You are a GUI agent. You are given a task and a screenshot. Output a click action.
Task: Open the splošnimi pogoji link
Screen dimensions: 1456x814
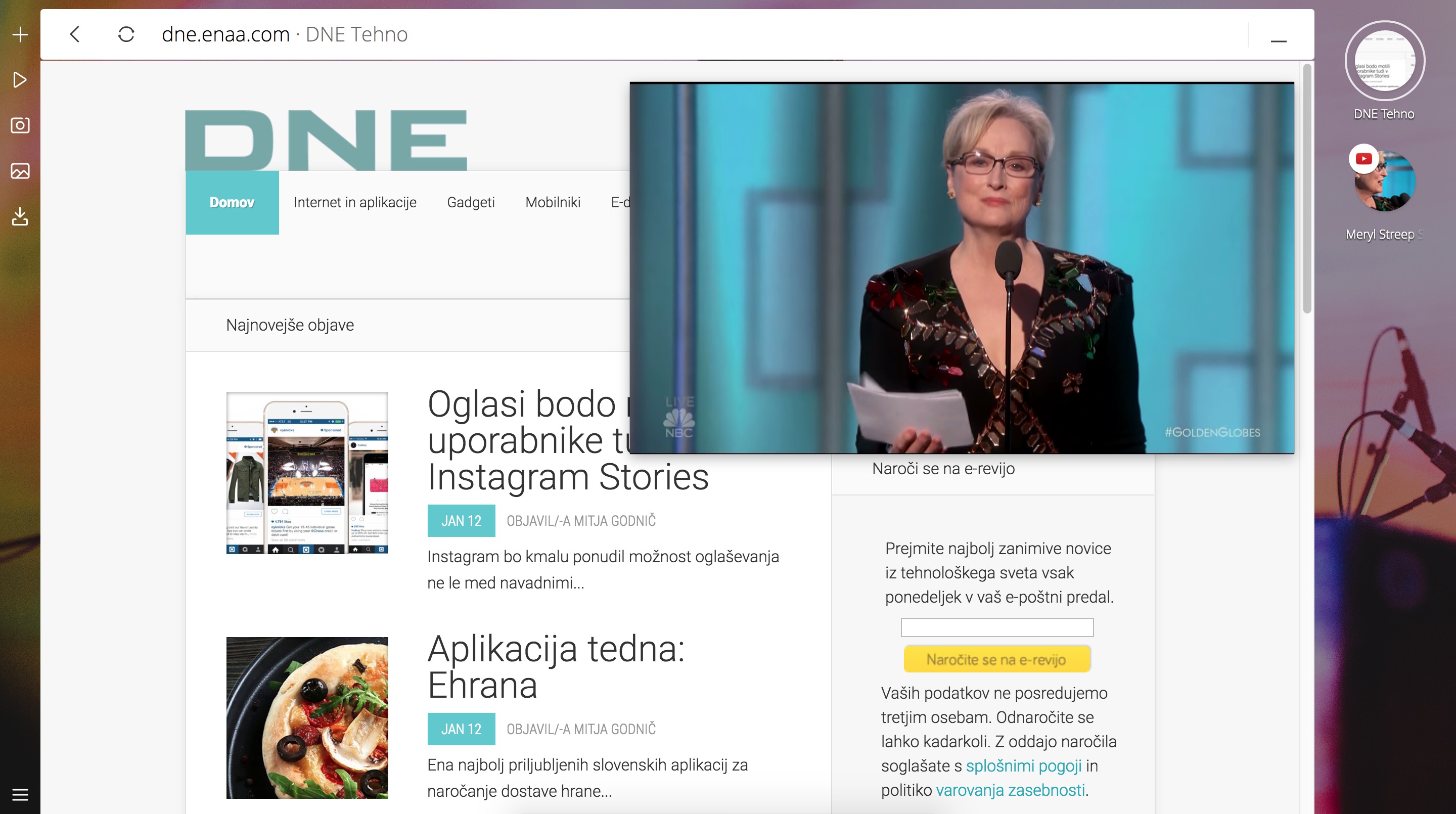[1024, 766]
